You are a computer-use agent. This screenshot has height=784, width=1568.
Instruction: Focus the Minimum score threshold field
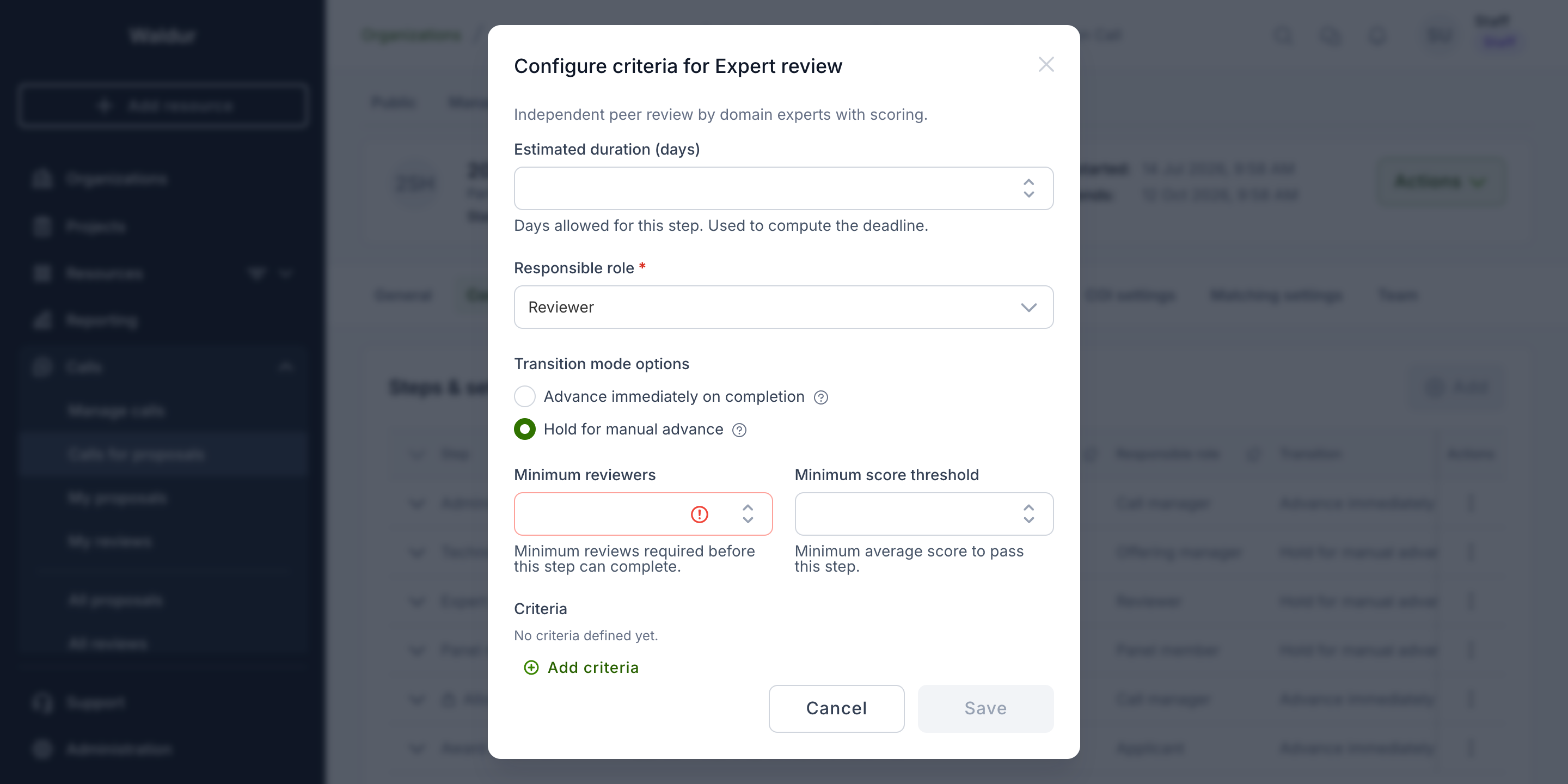click(924, 514)
